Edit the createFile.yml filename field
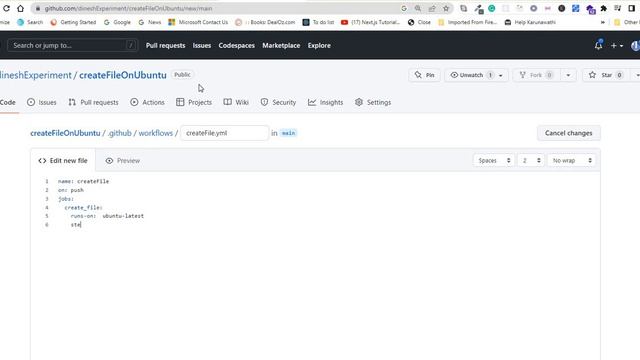Screen dimensions: 640x360 [224, 133]
